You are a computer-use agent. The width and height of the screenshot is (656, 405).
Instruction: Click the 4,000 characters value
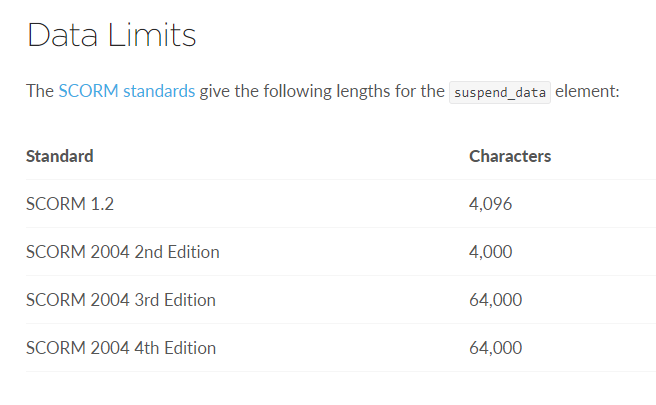pos(491,252)
